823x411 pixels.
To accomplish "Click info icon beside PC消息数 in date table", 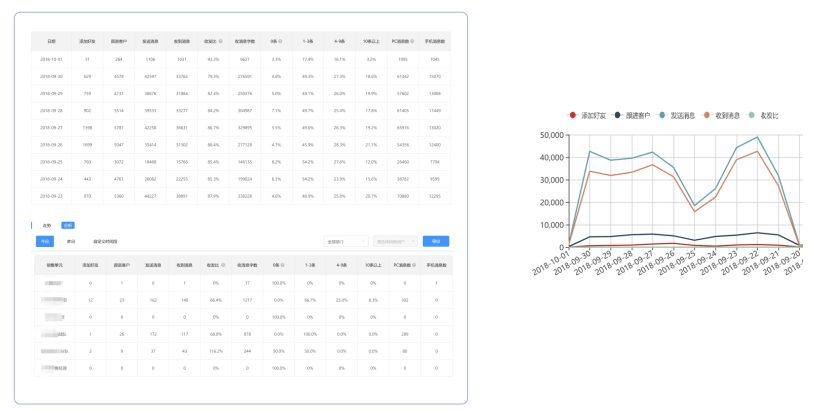I will (413, 41).
